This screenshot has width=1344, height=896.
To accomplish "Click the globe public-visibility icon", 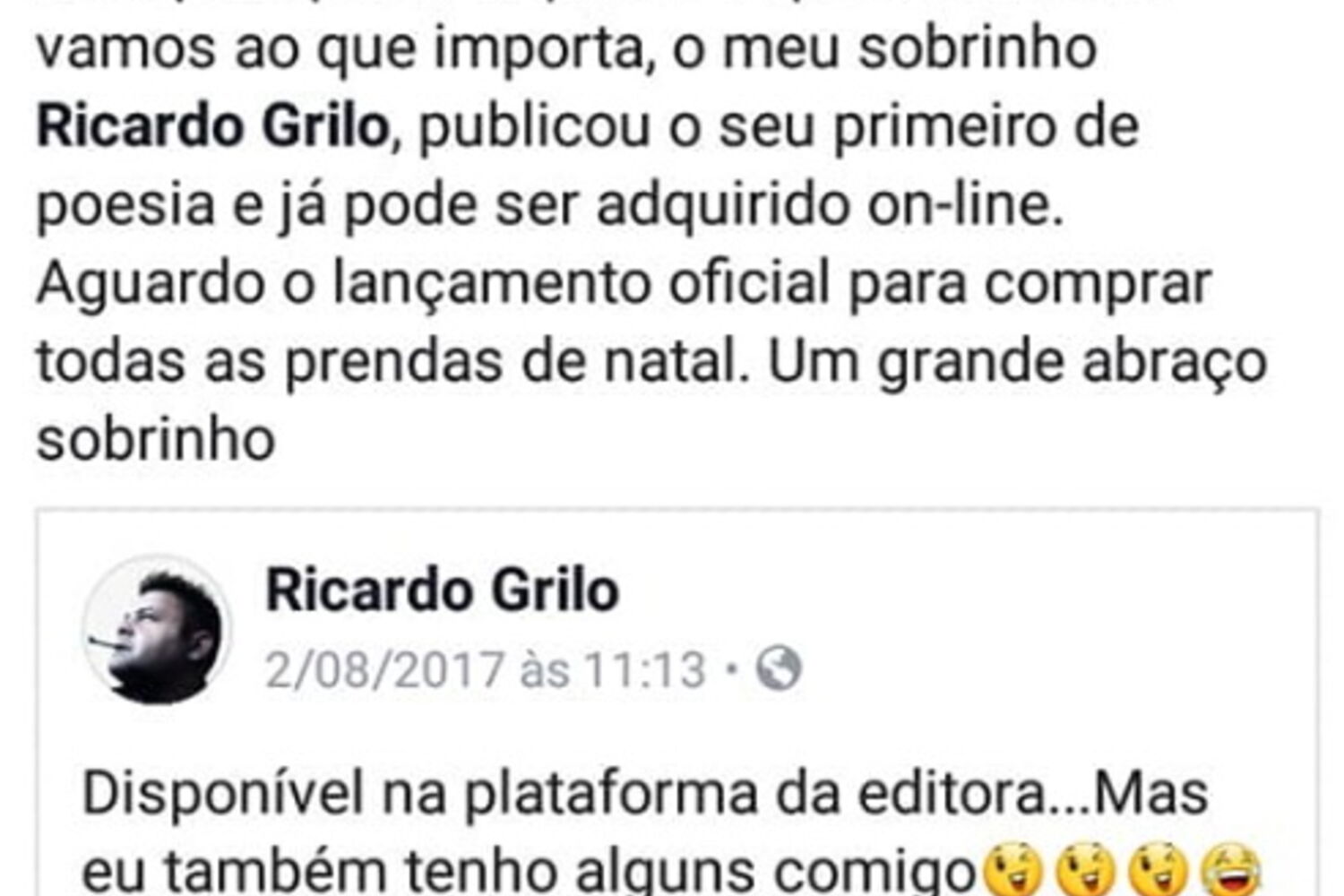I will [x=778, y=669].
